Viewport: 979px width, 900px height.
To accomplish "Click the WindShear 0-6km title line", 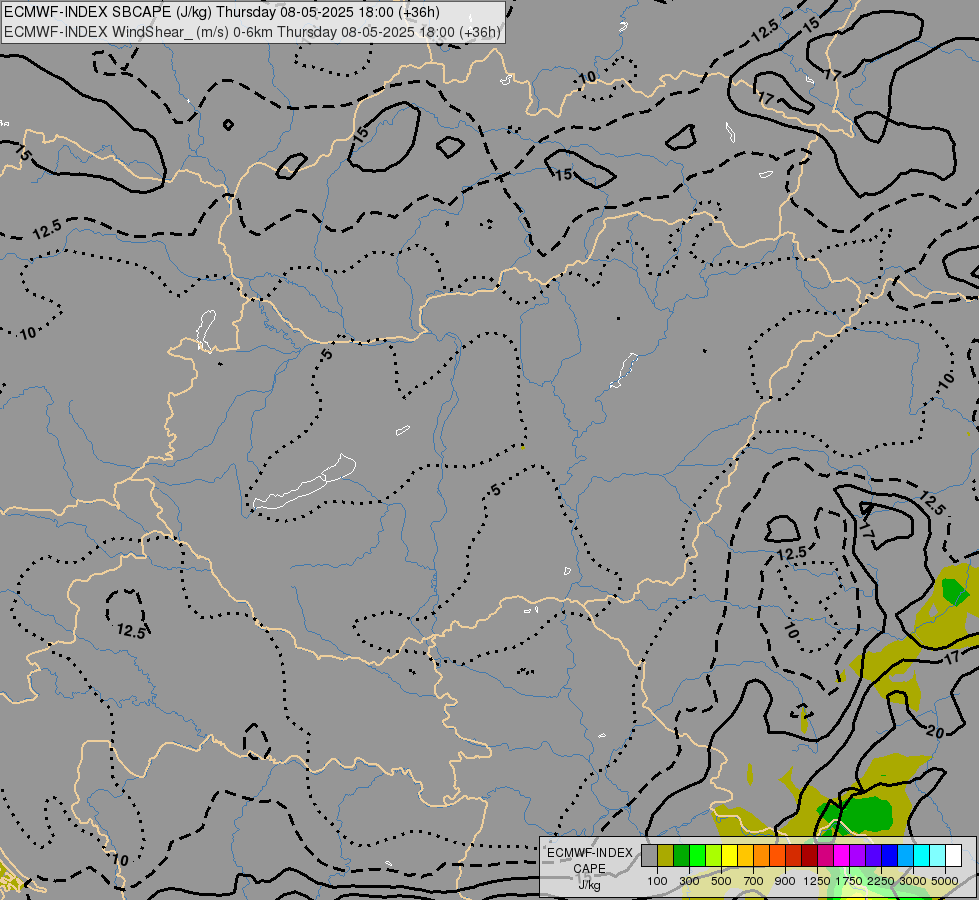I will click(x=252, y=32).
